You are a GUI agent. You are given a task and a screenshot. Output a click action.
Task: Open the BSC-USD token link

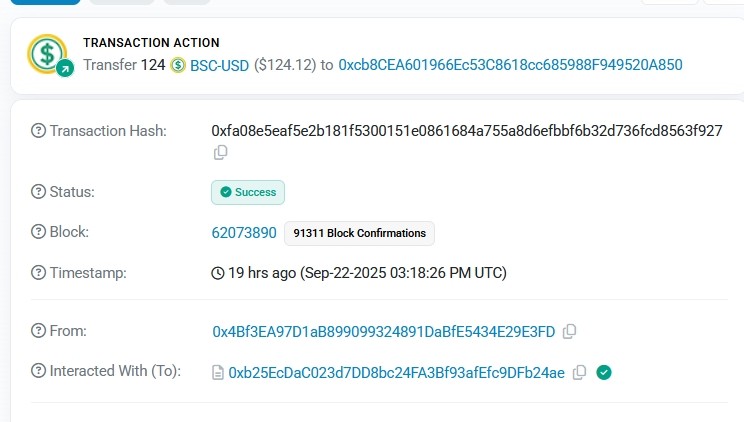(x=219, y=65)
